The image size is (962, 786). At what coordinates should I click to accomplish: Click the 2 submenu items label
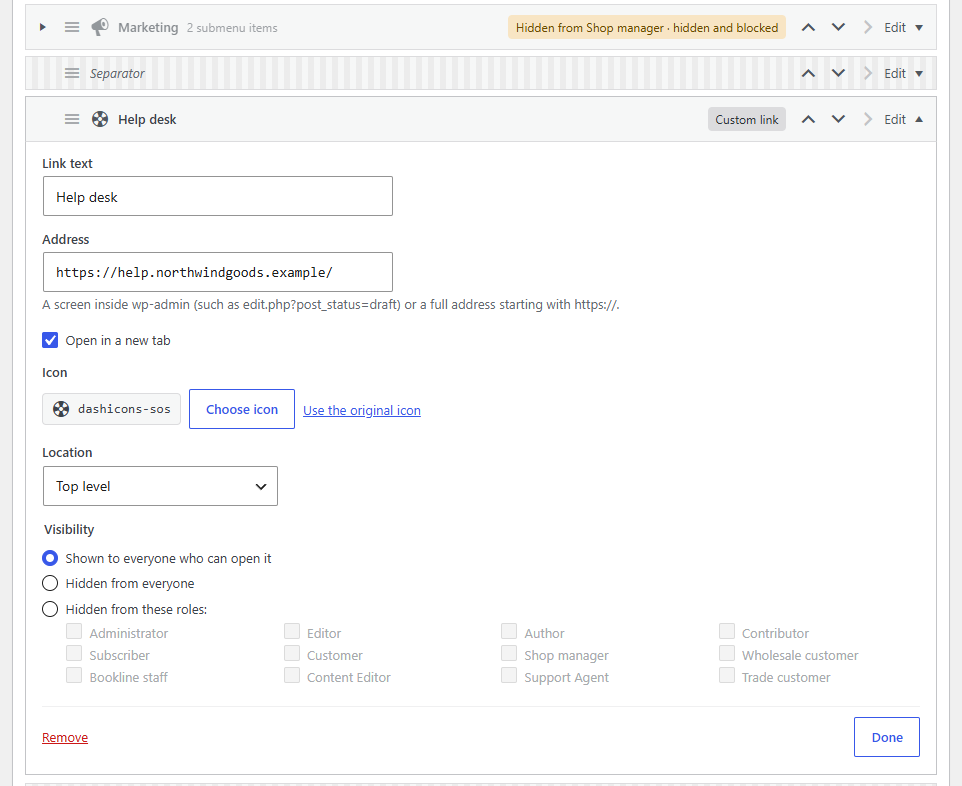(232, 28)
